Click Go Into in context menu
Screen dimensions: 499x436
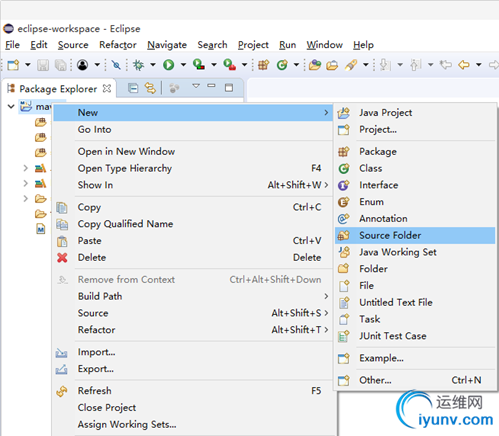[x=193, y=129]
